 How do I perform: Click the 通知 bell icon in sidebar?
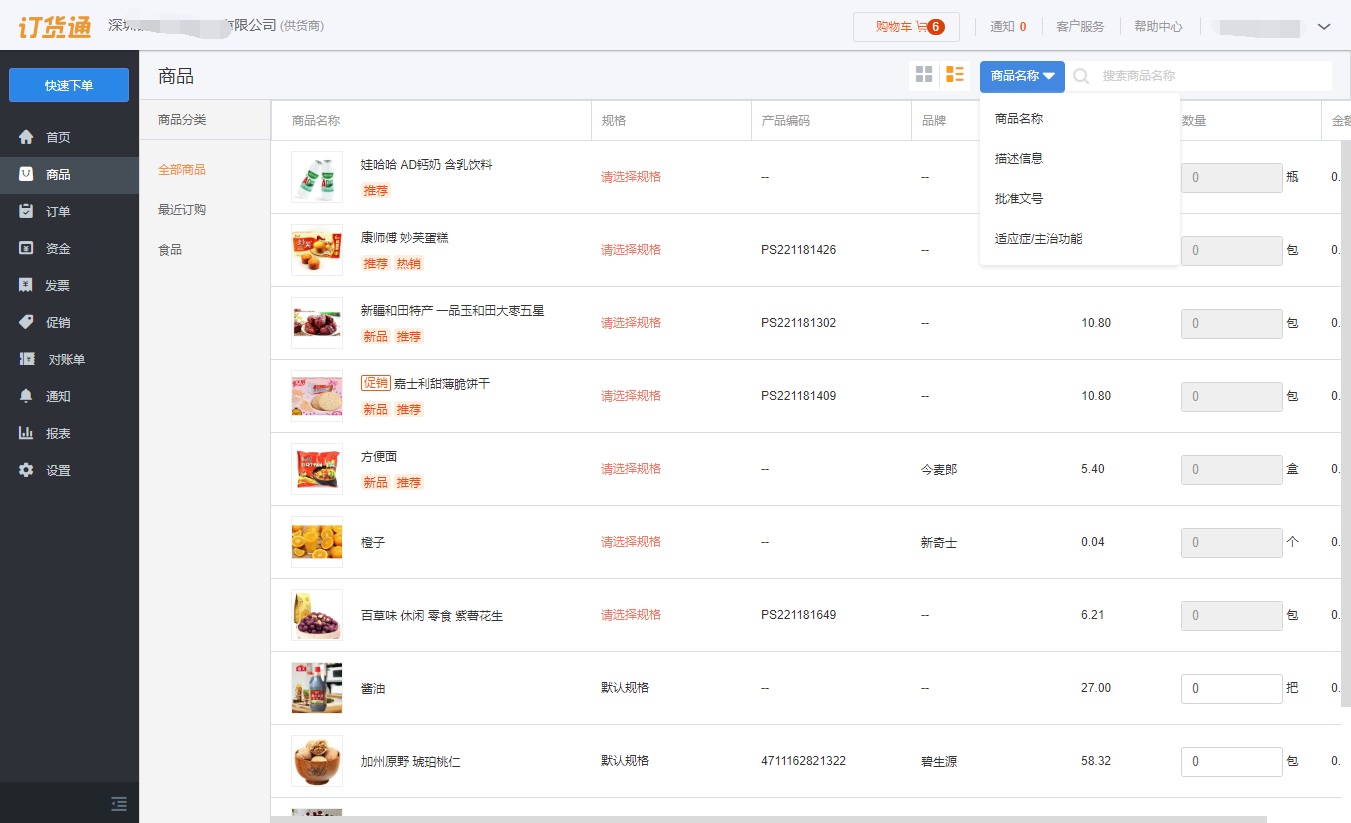26,396
